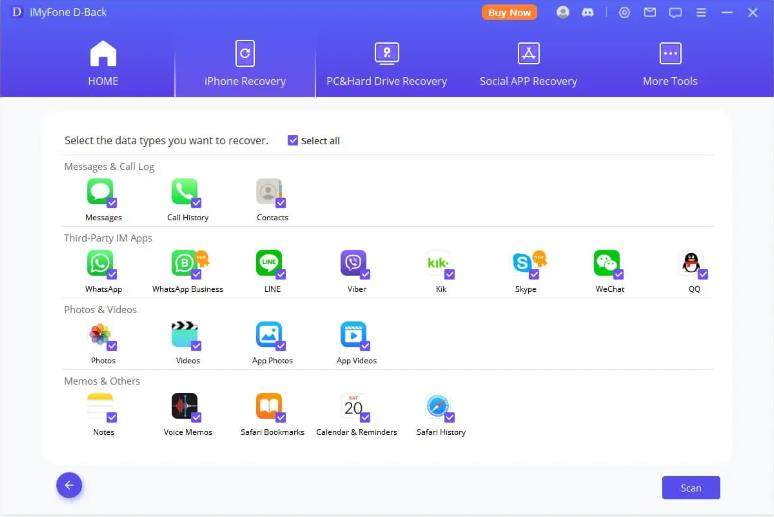The image size is (774, 517).
Task: Click the Safari Bookmarks label text
Action: 272,432
